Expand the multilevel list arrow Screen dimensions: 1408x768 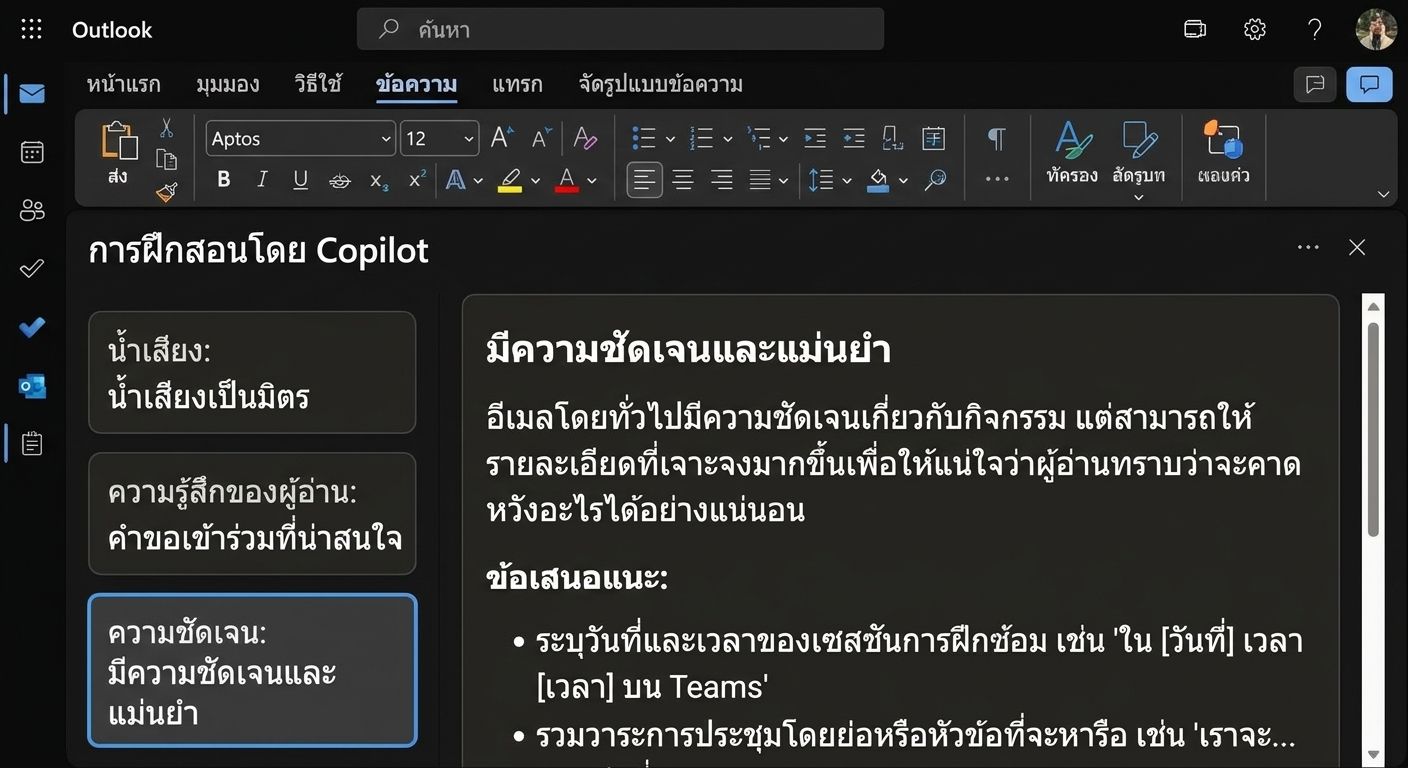coord(783,140)
